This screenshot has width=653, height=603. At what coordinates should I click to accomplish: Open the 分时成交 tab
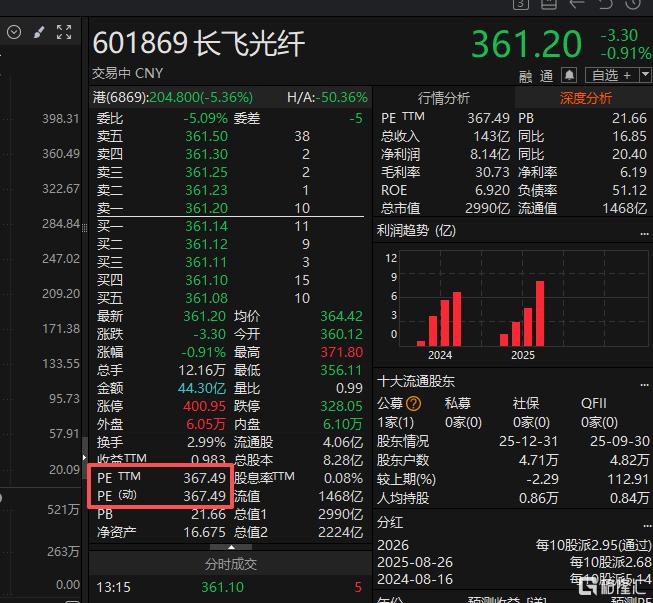231,565
